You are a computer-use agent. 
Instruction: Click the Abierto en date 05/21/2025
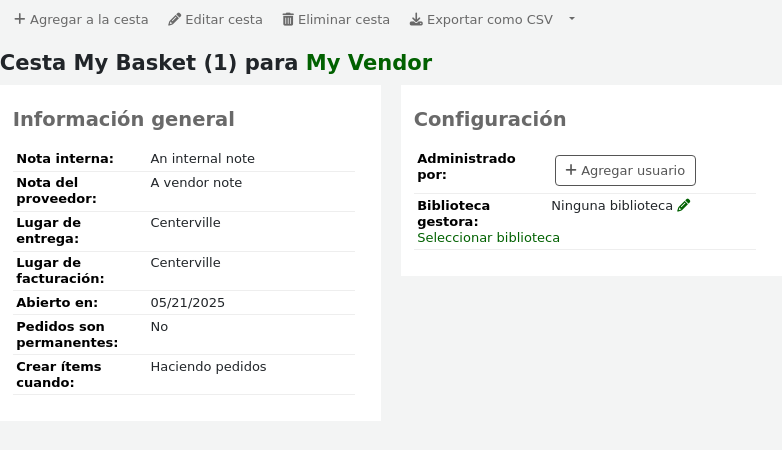click(187, 302)
